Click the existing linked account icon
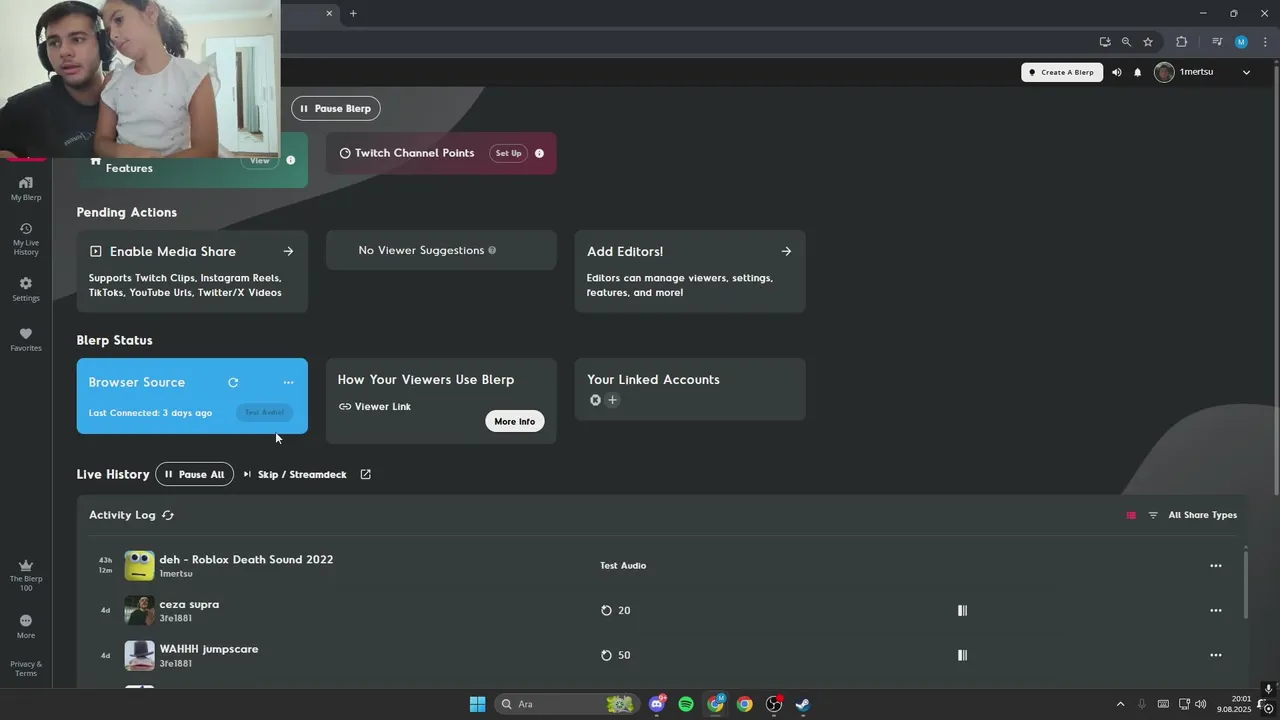 pyautogui.click(x=595, y=400)
